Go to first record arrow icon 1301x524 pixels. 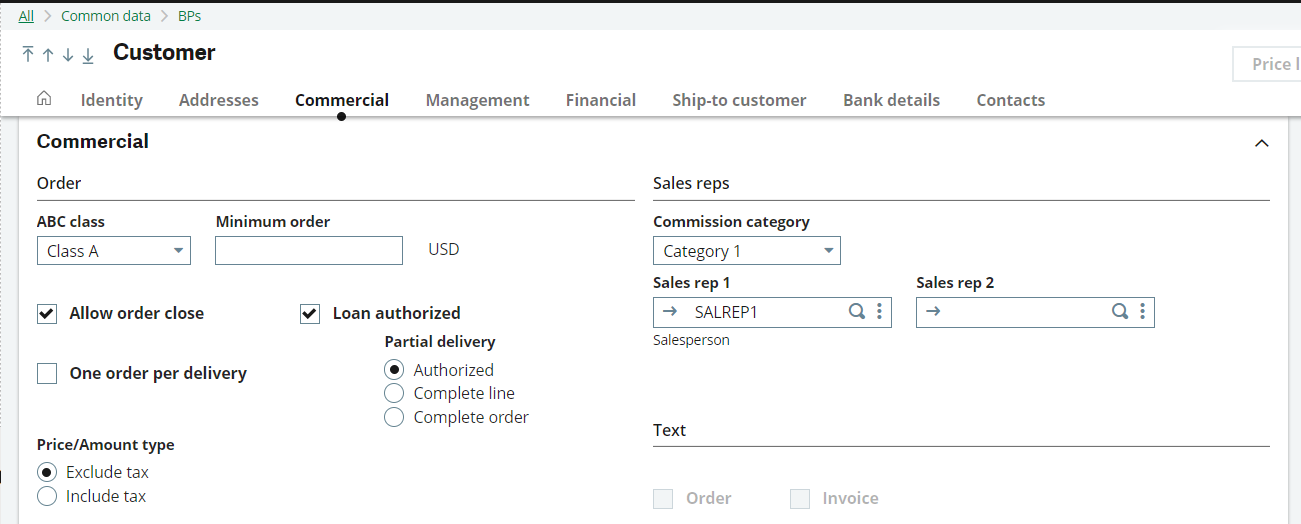(x=28, y=55)
